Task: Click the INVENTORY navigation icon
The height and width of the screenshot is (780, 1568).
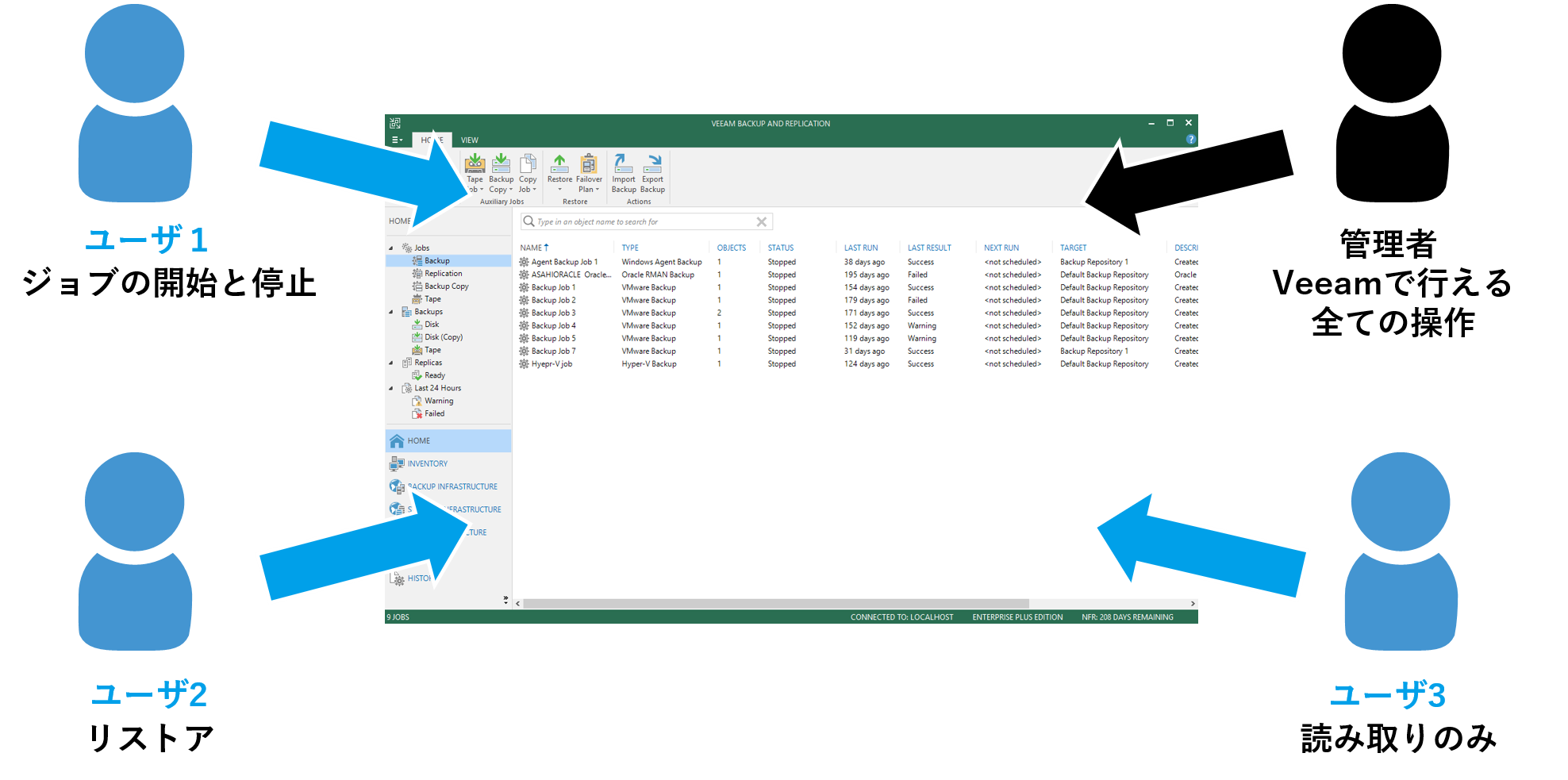Action: click(397, 463)
